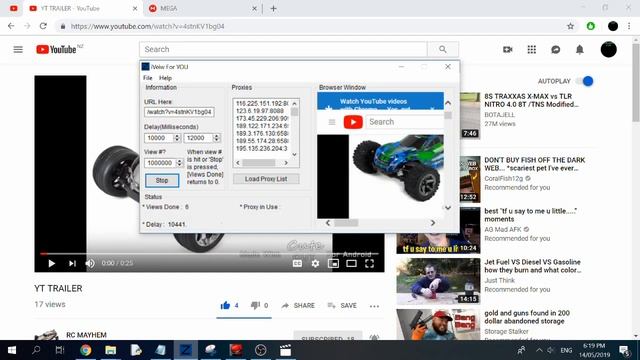640x360 pixels.
Task: Adjust the View # 1000000 stepper arrows
Action: (x=179, y=163)
